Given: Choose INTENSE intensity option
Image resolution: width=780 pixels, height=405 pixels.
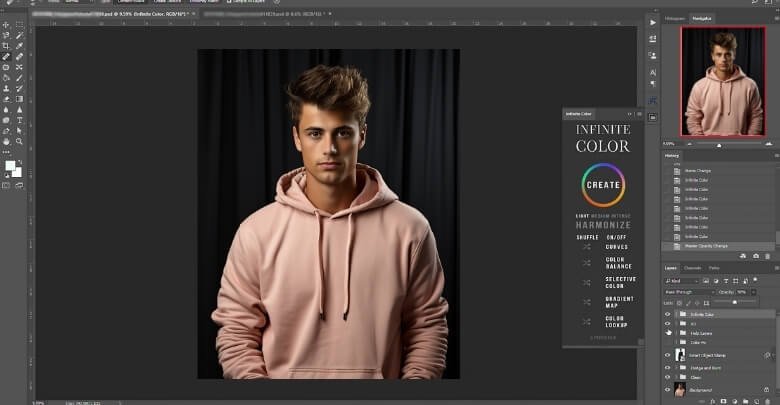Looking at the screenshot, I should click(x=621, y=216).
